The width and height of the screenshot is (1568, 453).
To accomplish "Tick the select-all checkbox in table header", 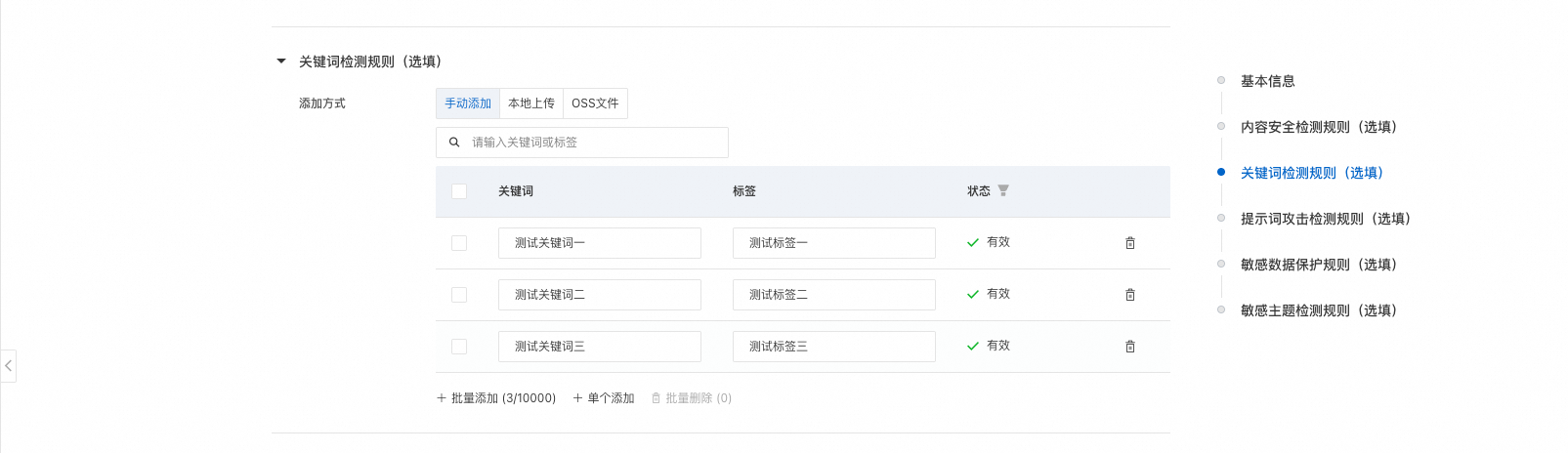I will click(459, 191).
